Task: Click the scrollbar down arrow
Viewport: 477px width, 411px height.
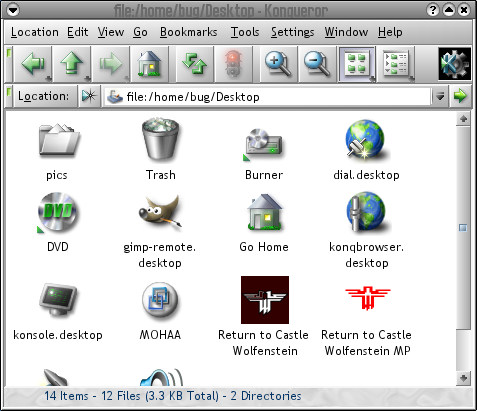Action: pyautogui.click(x=463, y=378)
